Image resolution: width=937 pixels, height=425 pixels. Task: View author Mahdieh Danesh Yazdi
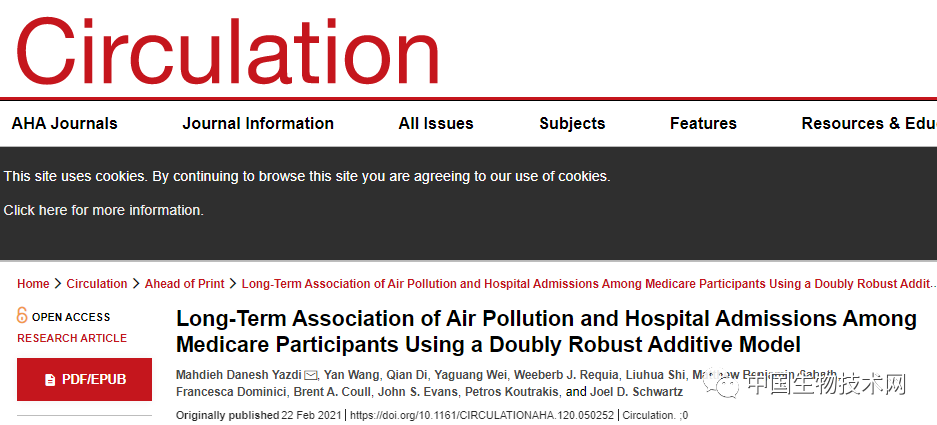pos(239,375)
